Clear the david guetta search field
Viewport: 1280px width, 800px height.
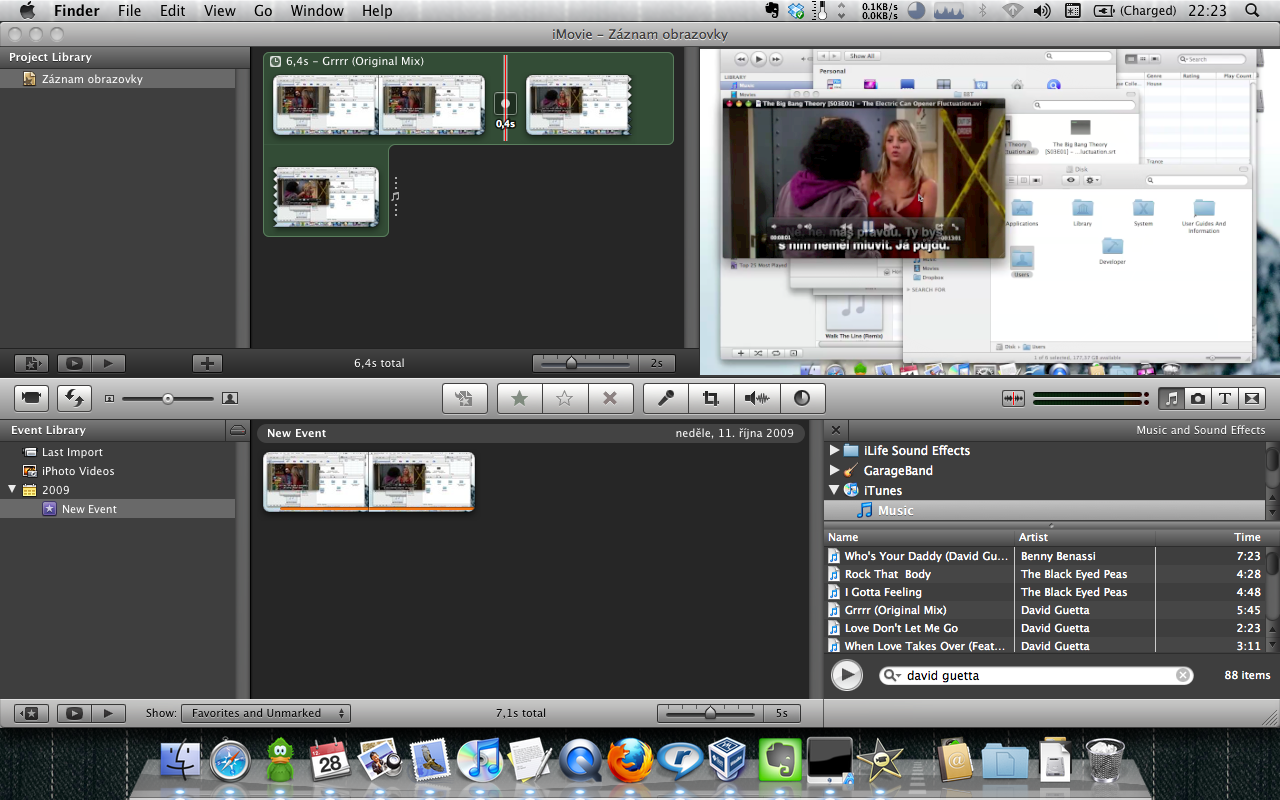[1183, 675]
